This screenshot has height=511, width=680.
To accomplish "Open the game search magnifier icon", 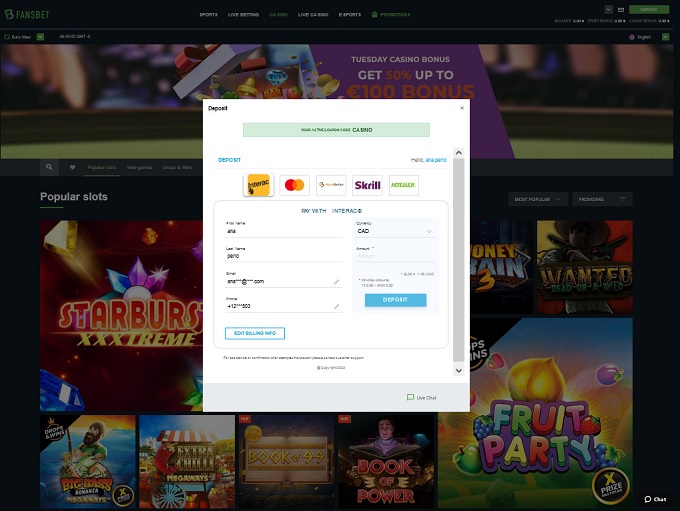I will tap(49, 167).
